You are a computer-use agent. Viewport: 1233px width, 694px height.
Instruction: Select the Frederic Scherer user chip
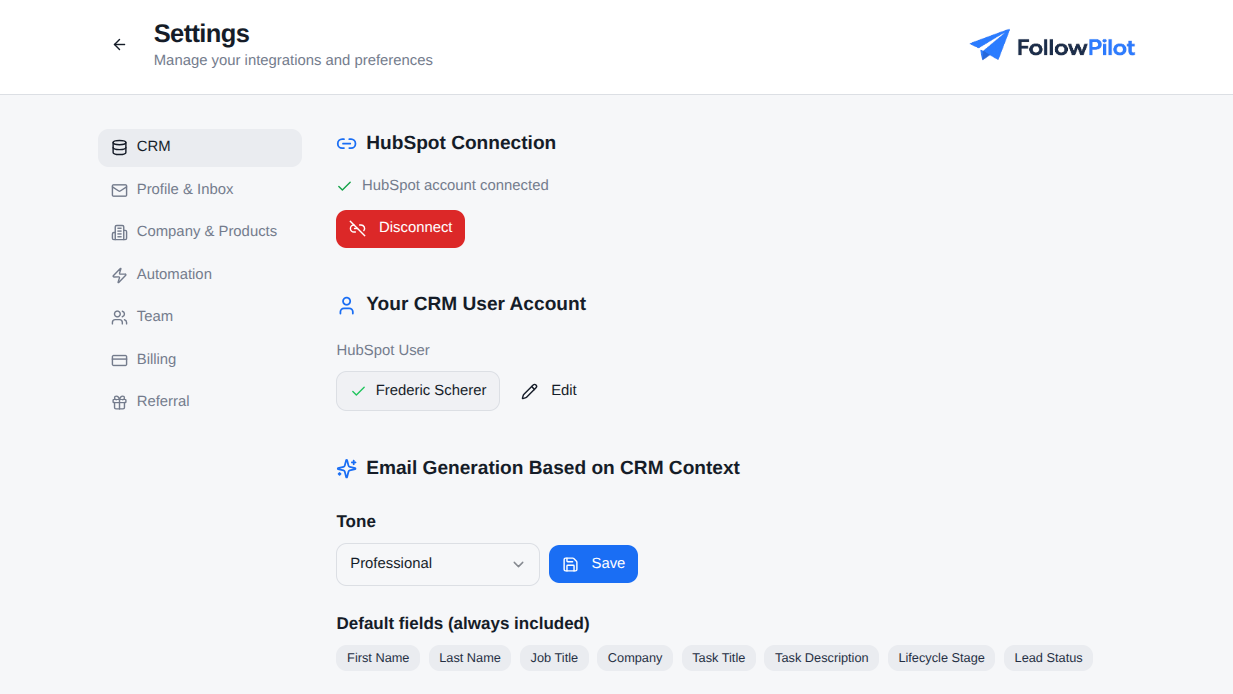pyautogui.click(x=418, y=391)
